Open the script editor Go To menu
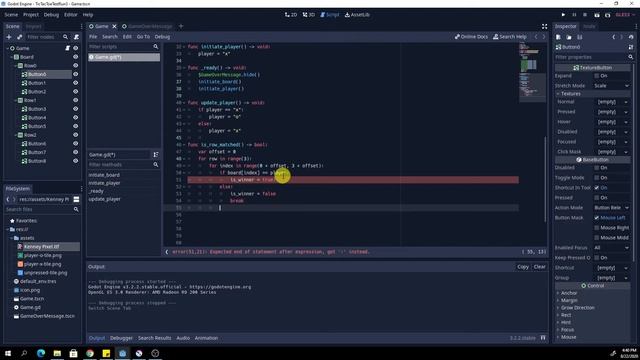 tap(143, 37)
